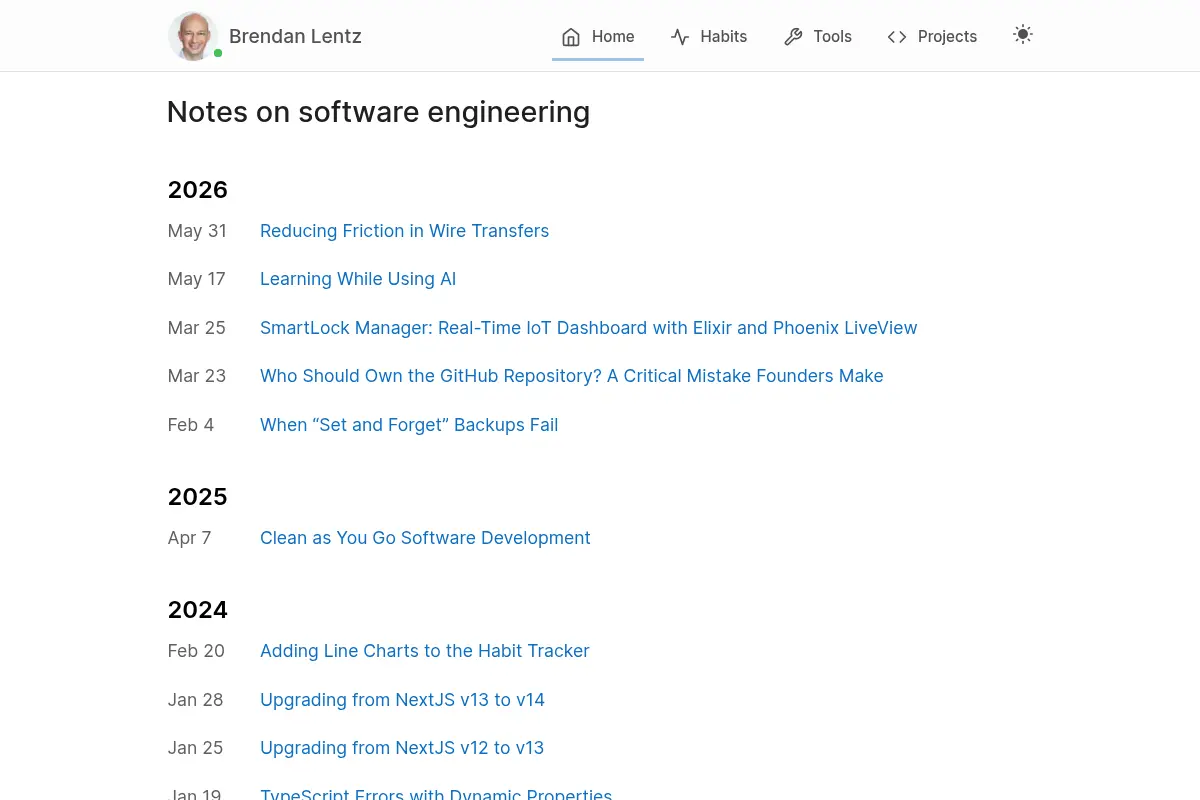Image resolution: width=1200 pixels, height=800 pixels.
Task: Click the wrench icon for Tools
Action: click(x=793, y=37)
